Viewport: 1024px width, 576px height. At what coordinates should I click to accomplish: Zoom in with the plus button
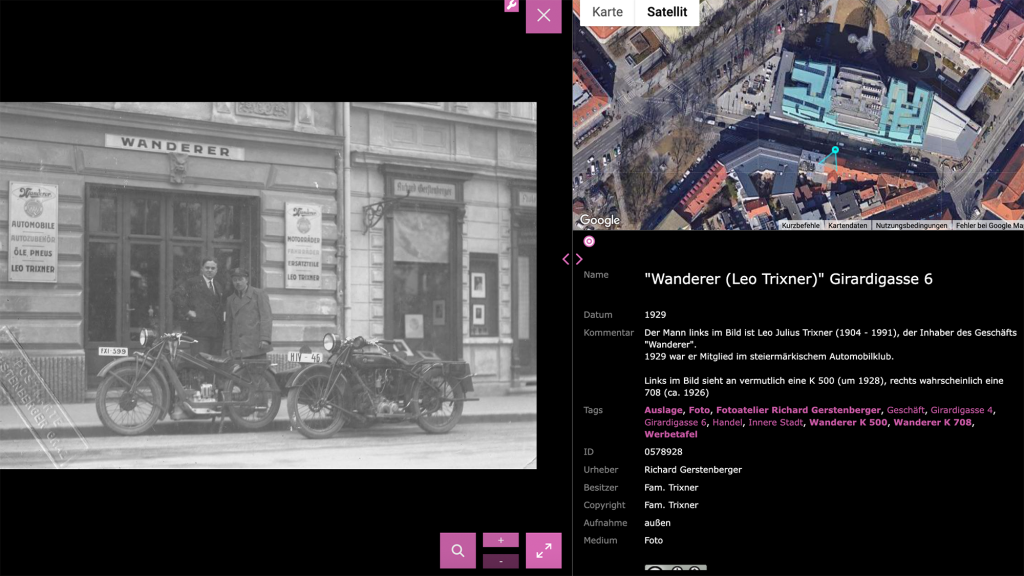point(501,540)
